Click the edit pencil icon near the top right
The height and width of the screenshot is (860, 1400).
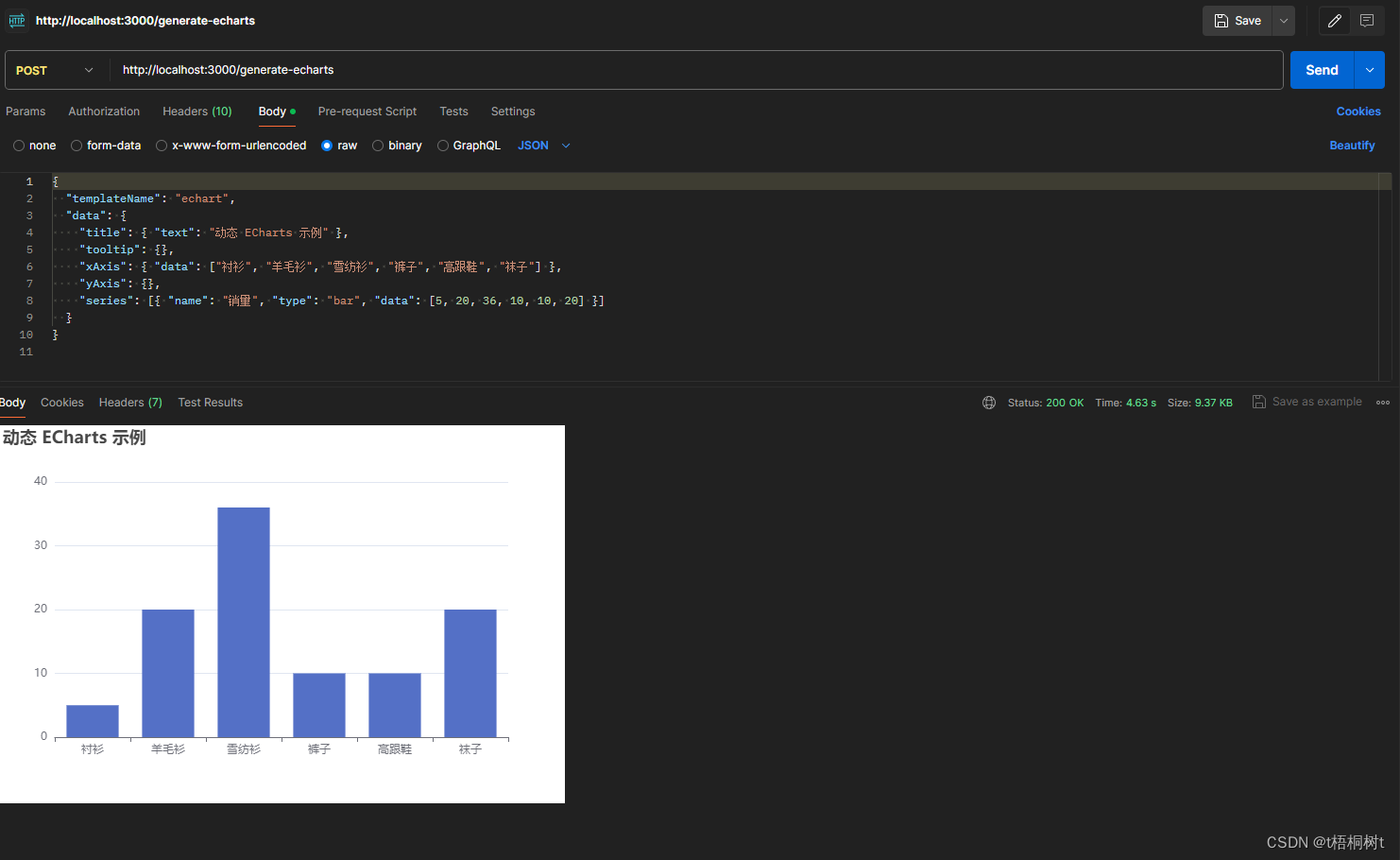(1334, 20)
